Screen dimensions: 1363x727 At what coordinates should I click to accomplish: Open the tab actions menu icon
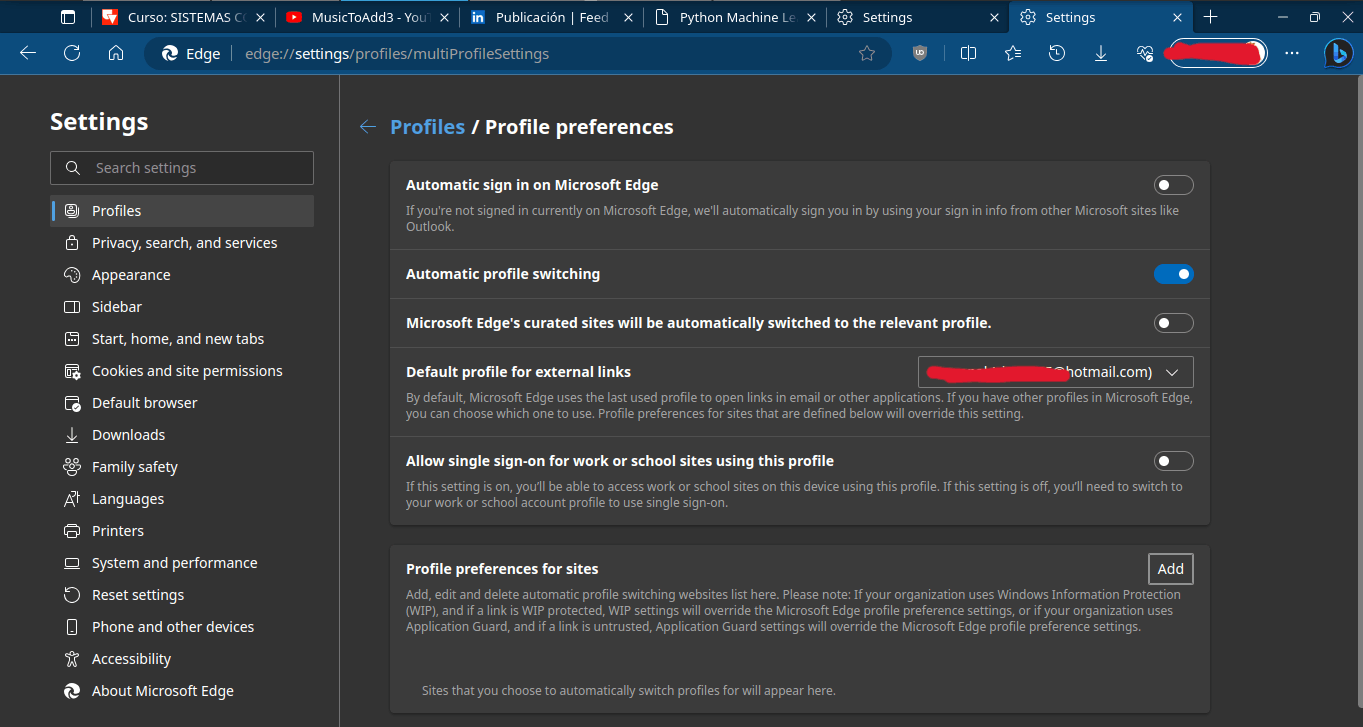click(x=68, y=17)
